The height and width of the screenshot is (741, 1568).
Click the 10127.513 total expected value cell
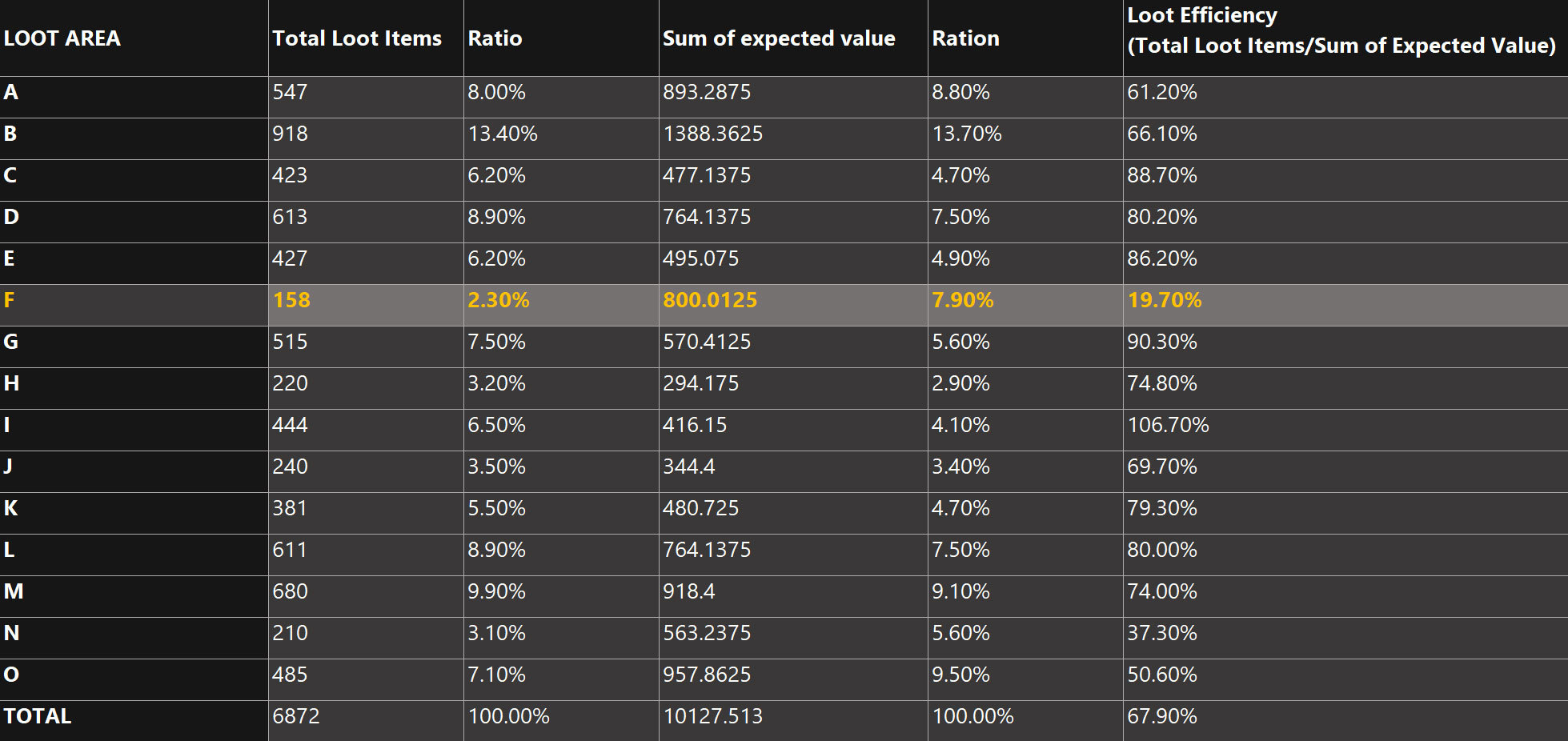tap(712, 716)
